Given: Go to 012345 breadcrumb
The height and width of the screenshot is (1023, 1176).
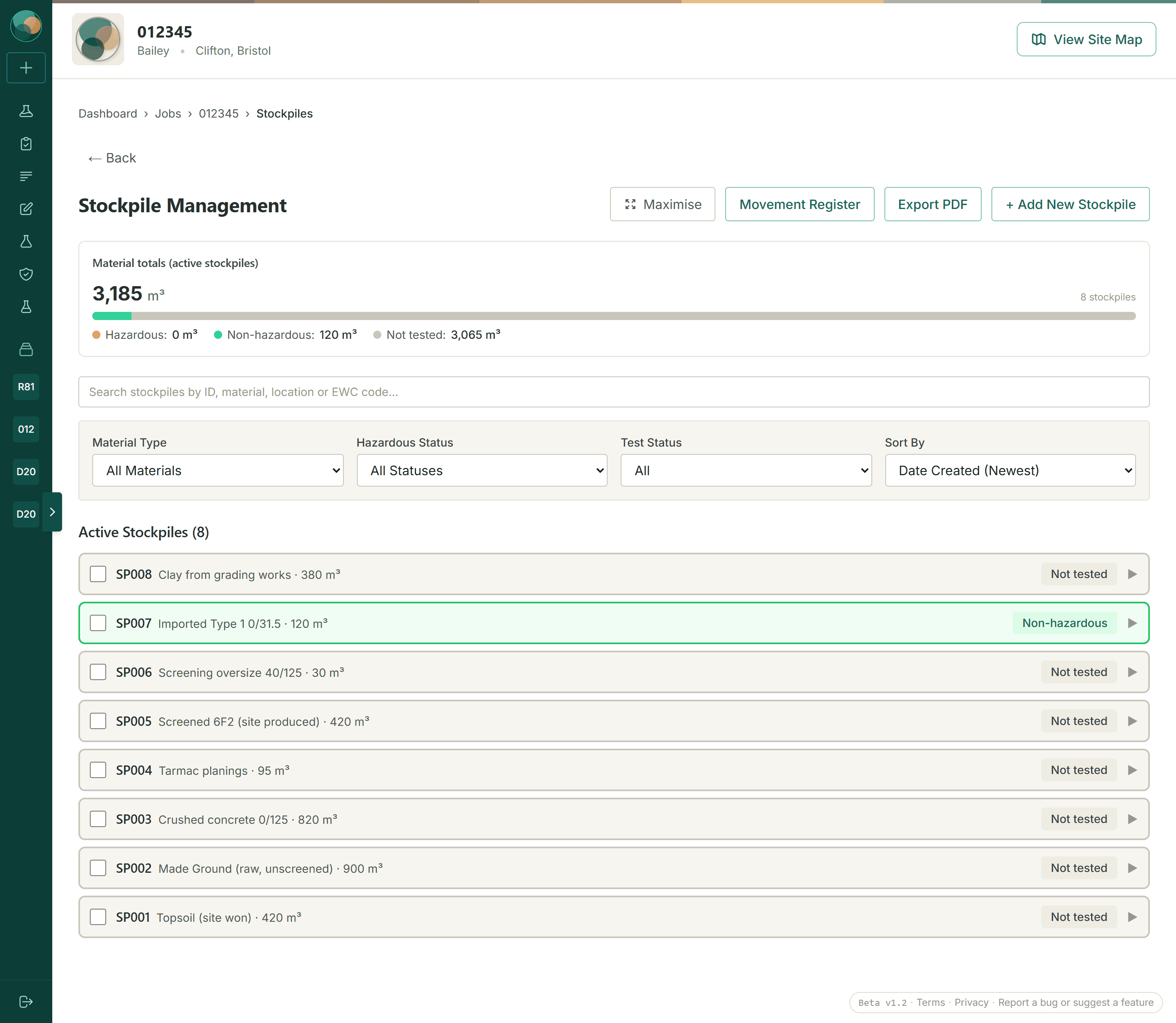Looking at the screenshot, I should (x=218, y=113).
